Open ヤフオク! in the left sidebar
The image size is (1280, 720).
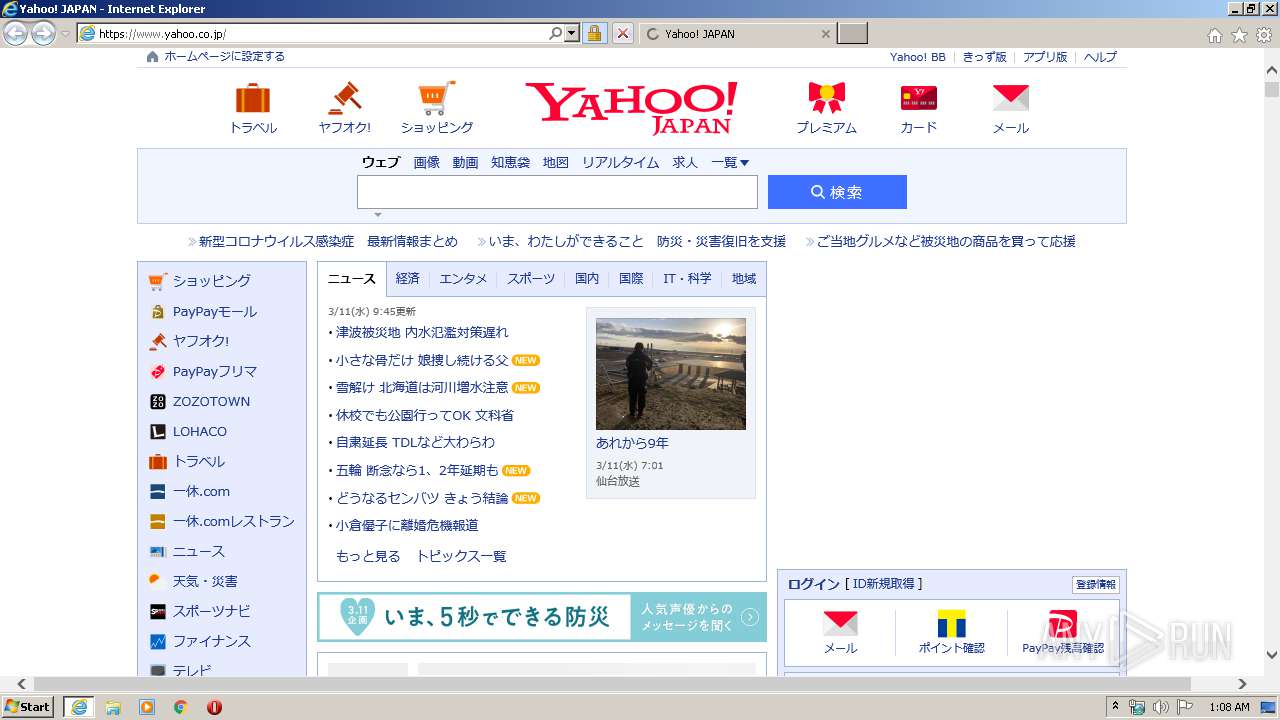[200, 341]
